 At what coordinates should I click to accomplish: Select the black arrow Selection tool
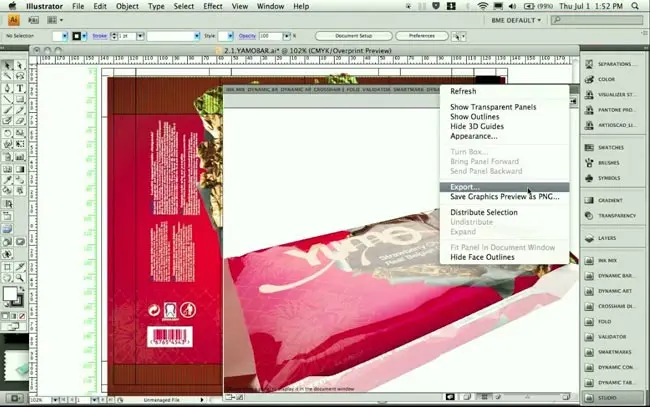tap(8, 65)
